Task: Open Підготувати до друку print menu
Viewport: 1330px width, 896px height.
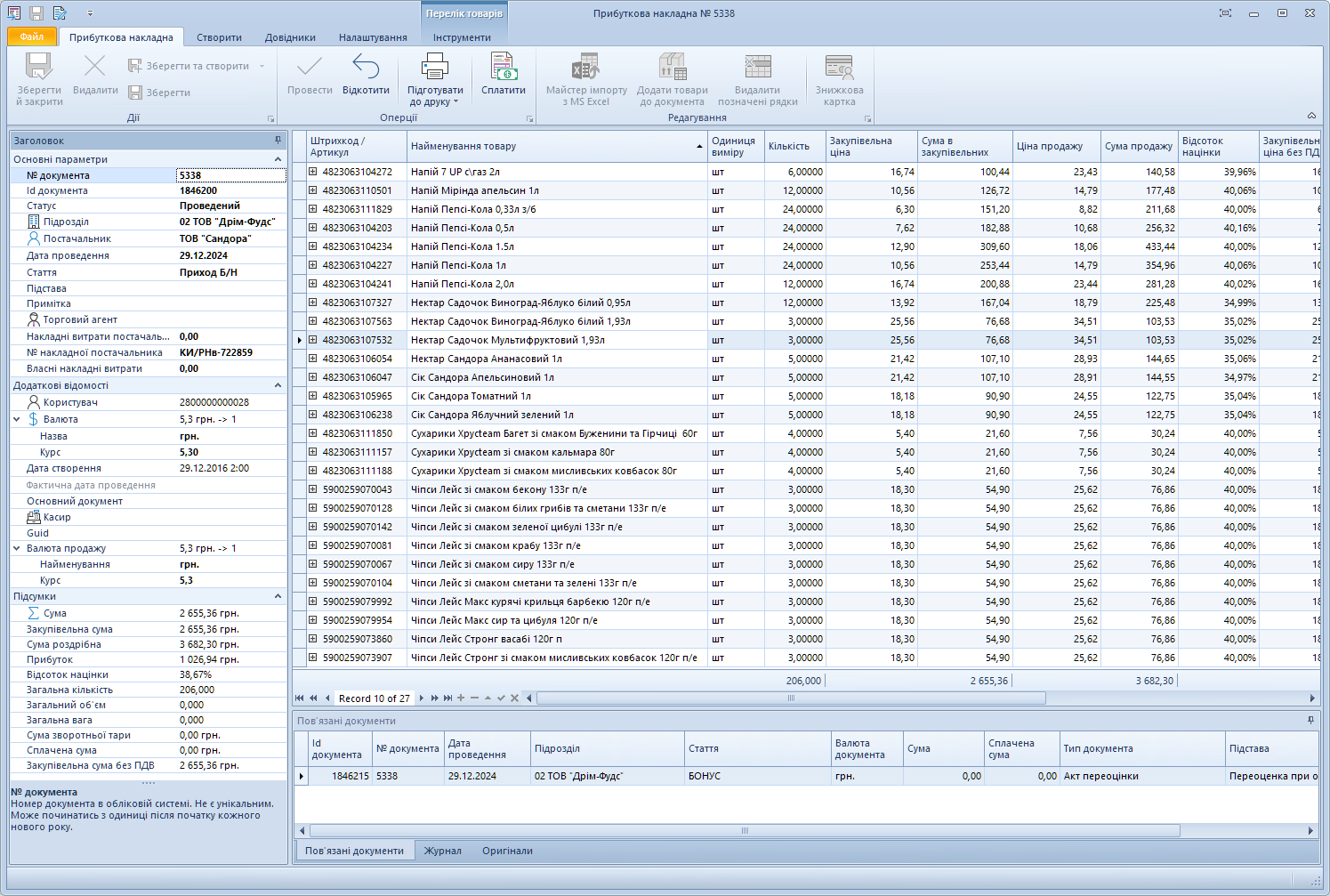Action: pos(435,79)
